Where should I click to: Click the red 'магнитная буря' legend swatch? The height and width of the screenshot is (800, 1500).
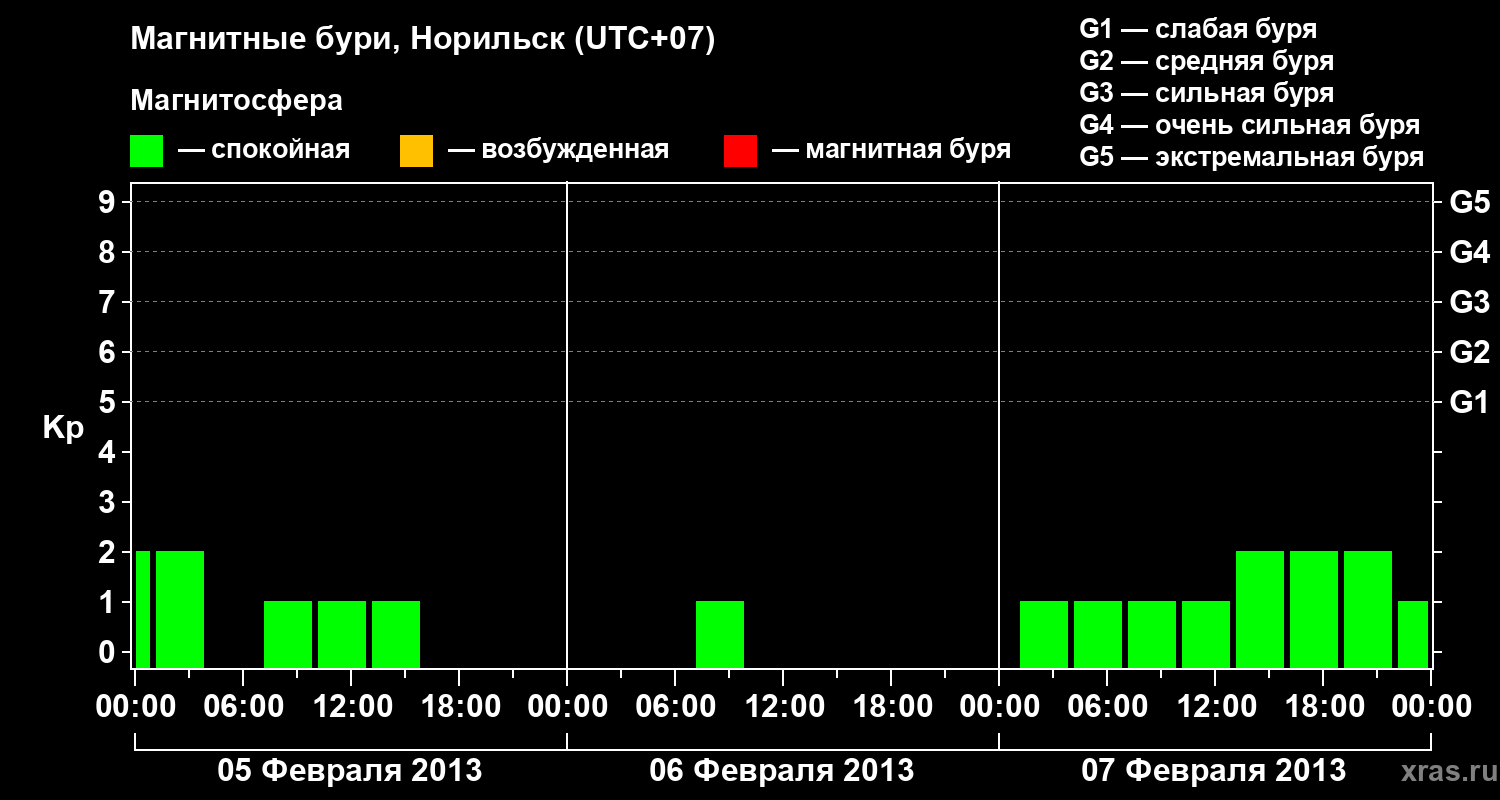(740, 151)
